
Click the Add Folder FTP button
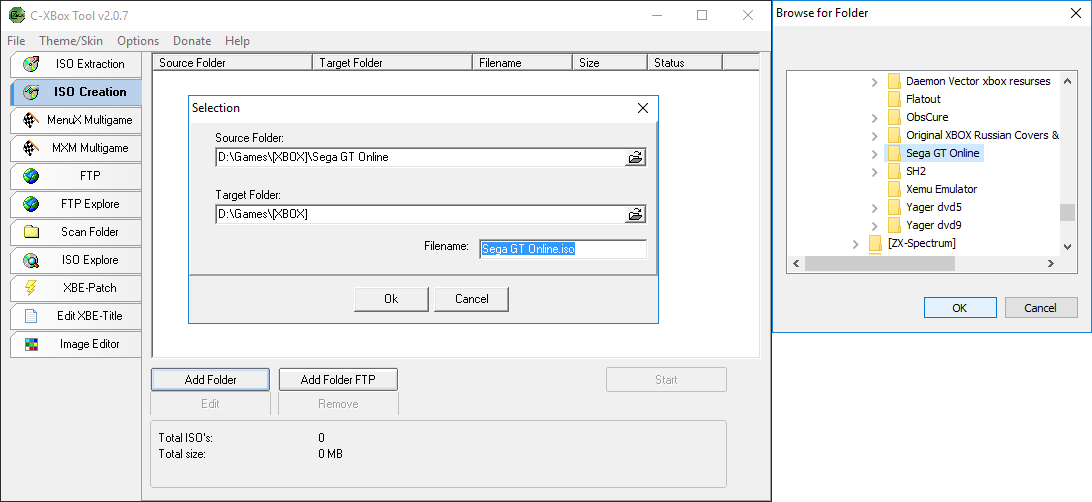338,379
